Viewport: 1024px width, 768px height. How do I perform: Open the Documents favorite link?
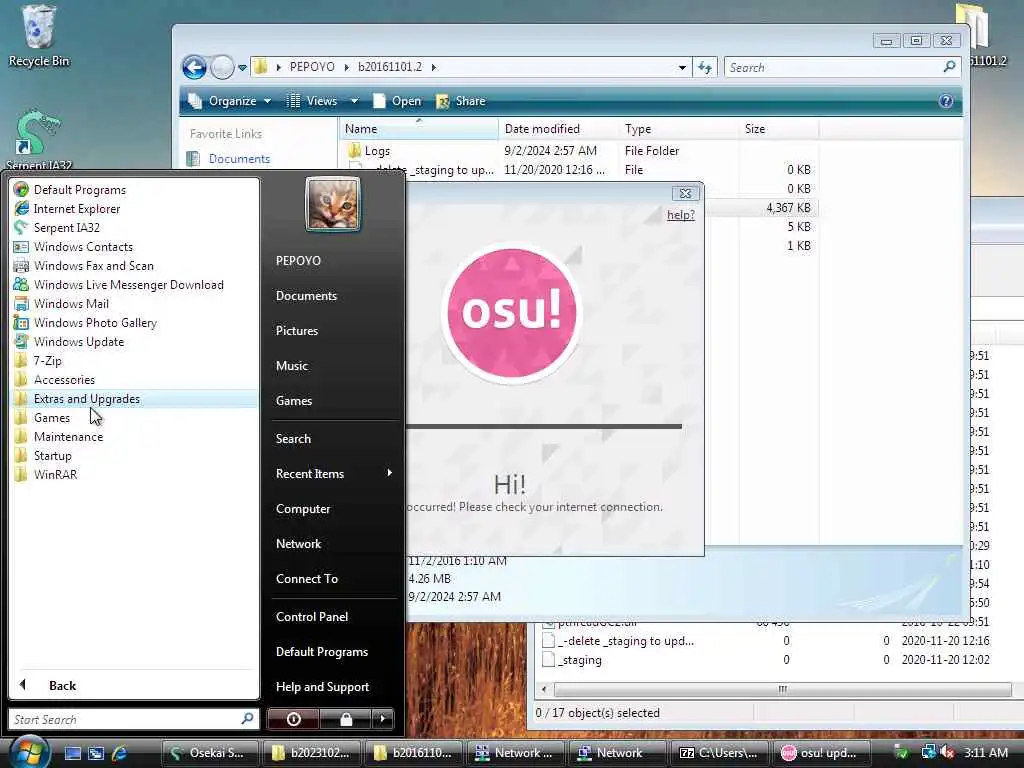point(239,159)
